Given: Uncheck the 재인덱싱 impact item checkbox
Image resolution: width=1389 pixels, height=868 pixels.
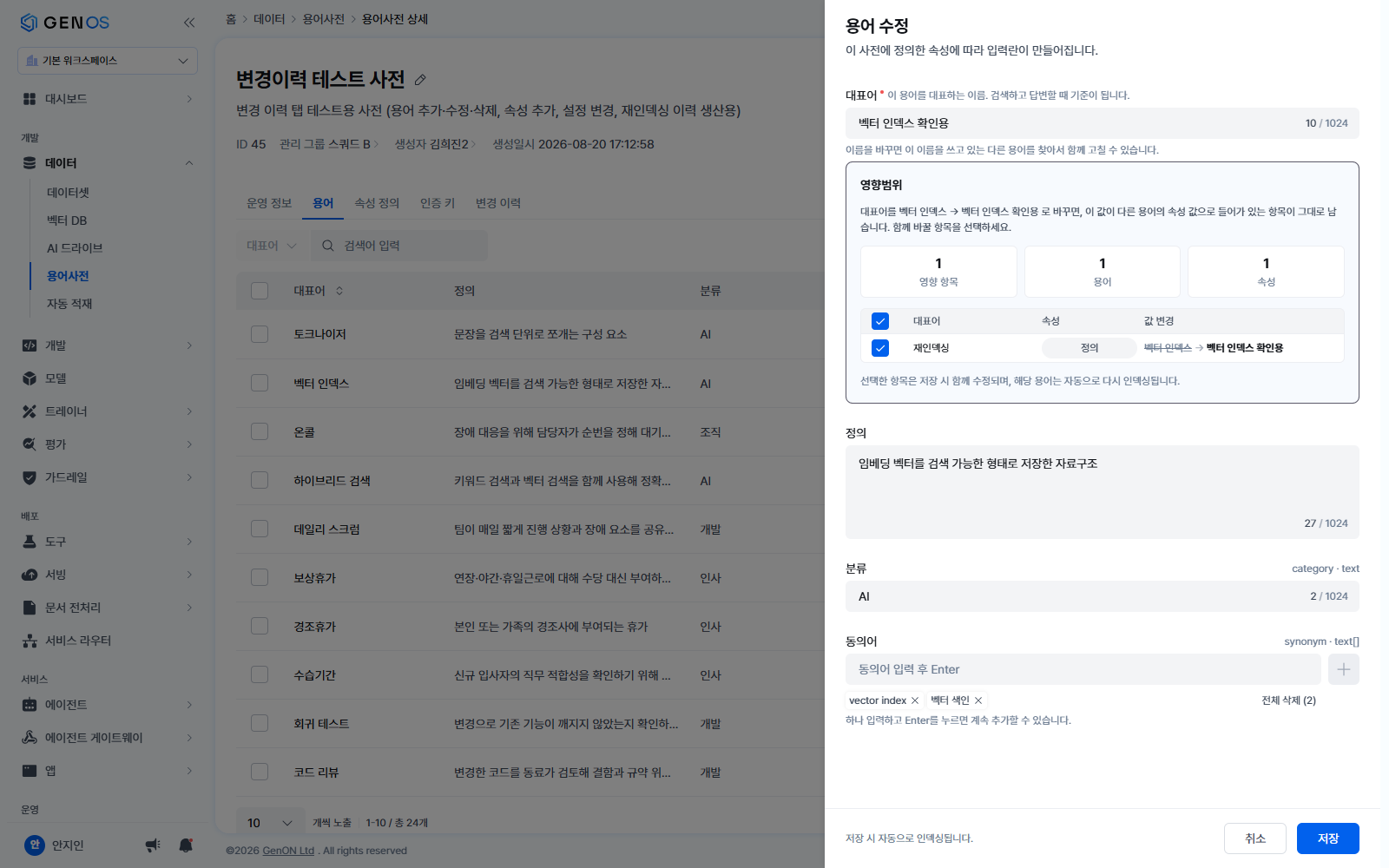Looking at the screenshot, I should click(x=880, y=348).
